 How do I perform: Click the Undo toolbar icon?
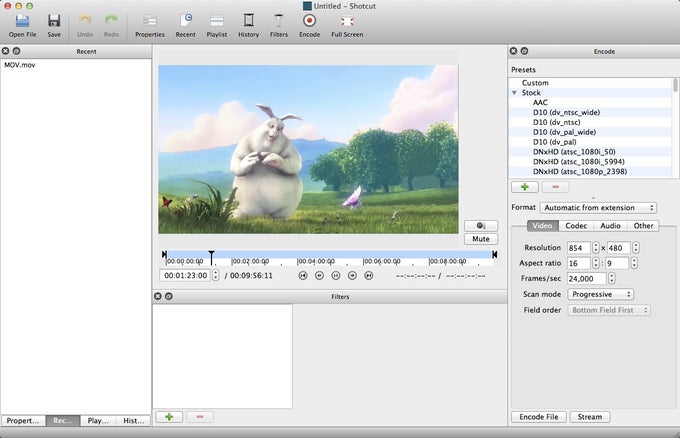(x=85, y=26)
